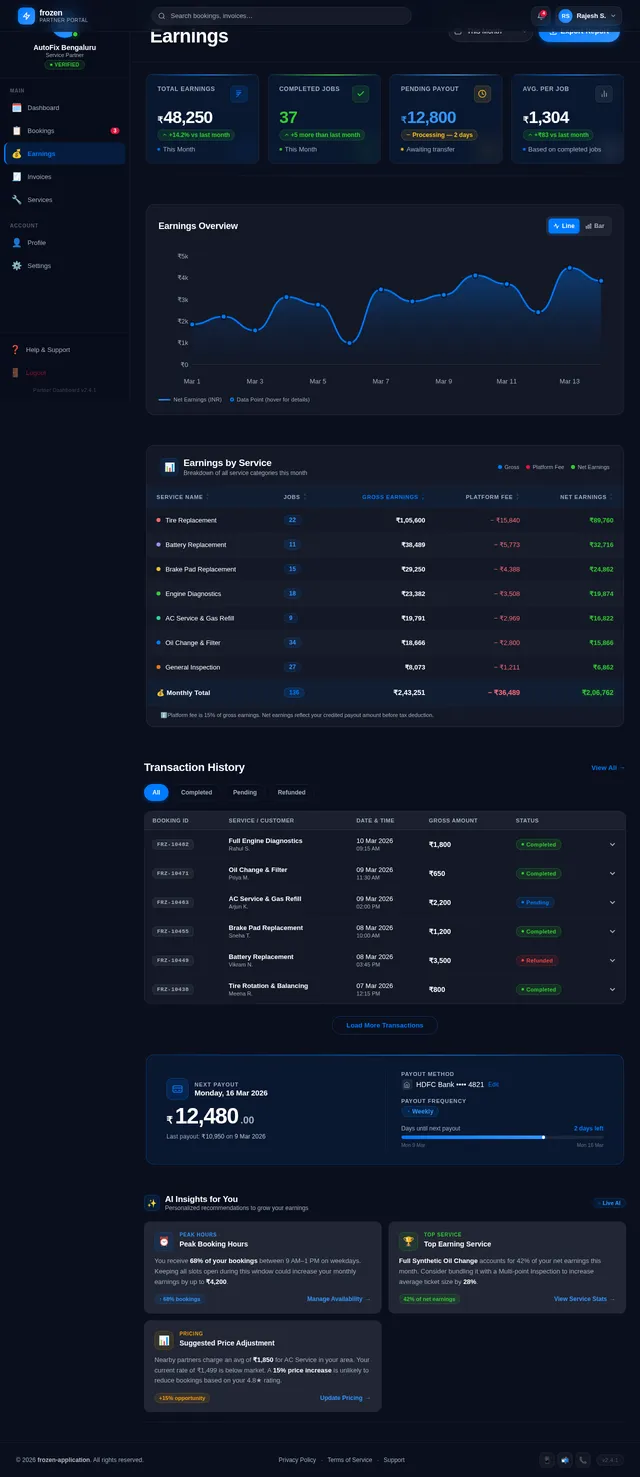Switch chart to Line view
The height and width of the screenshot is (1477, 640).
[564, 226]
